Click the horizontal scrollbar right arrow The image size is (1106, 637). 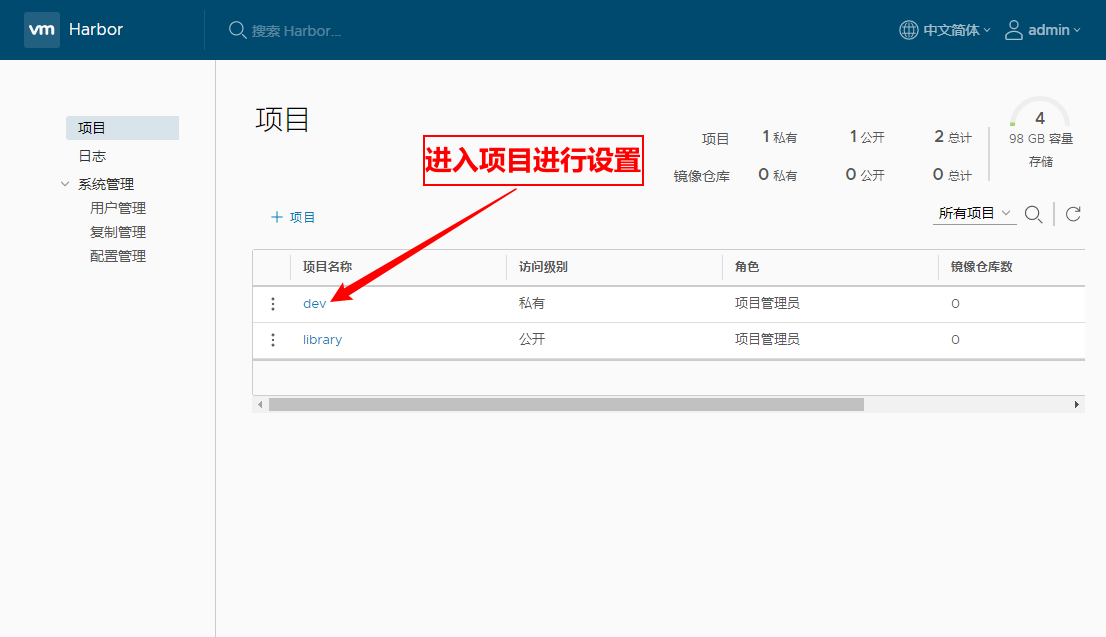(1077, 404)
